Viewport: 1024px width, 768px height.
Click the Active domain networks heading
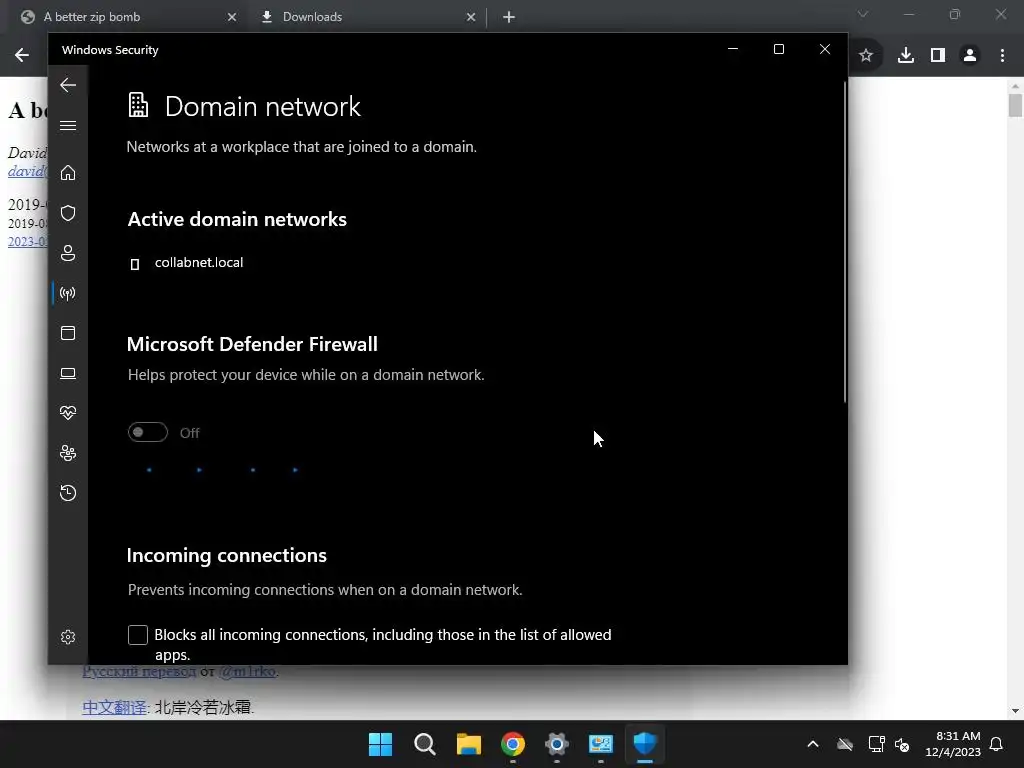pyautogui.click(x=237, y=219)
